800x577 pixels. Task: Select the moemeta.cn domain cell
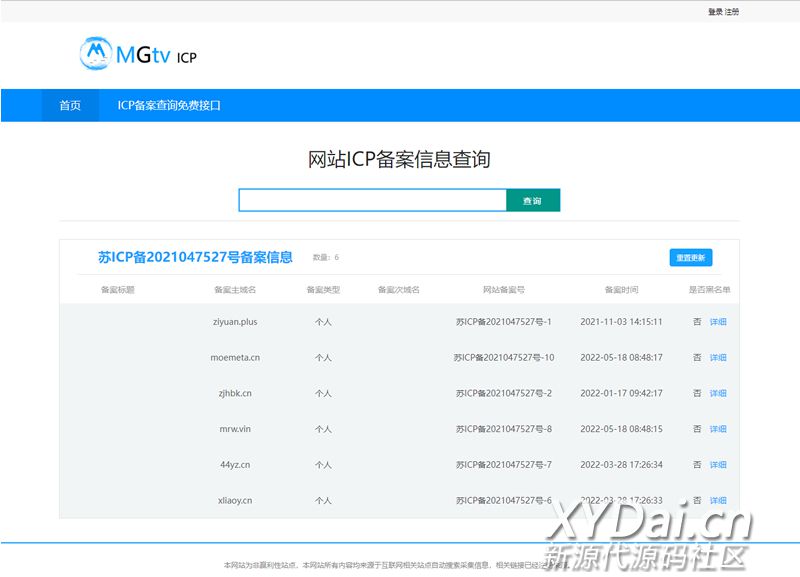235,358
